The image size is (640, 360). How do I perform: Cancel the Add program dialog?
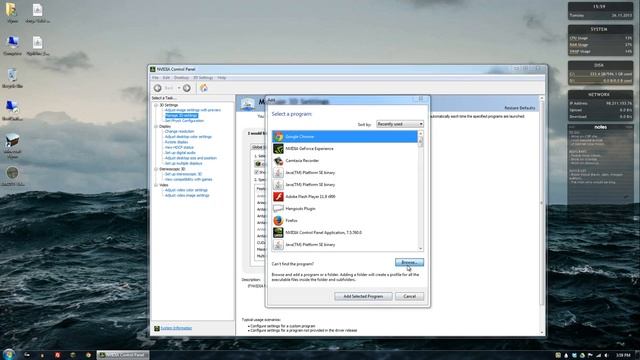coord(409,296)
